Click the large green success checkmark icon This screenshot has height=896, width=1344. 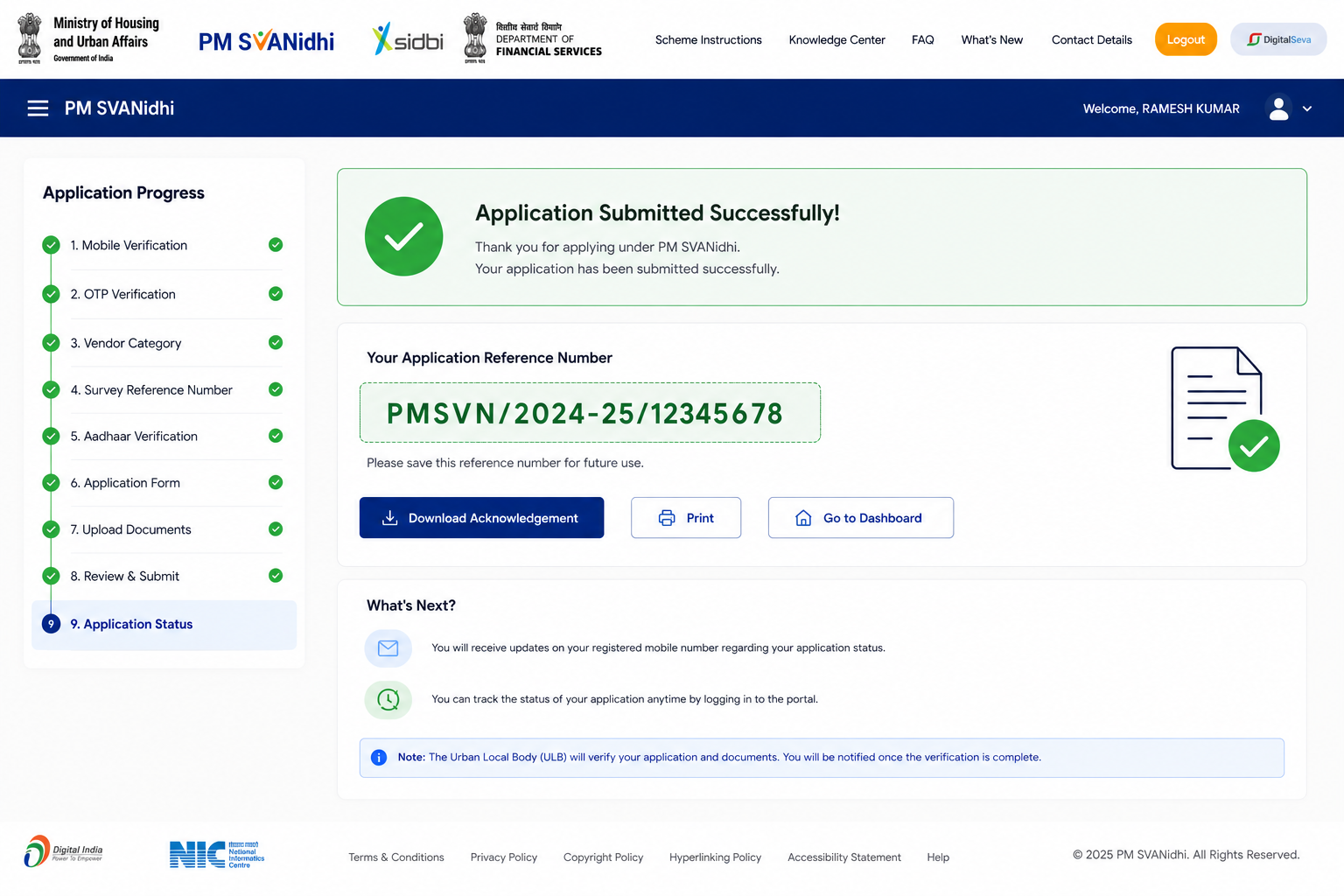403,236
